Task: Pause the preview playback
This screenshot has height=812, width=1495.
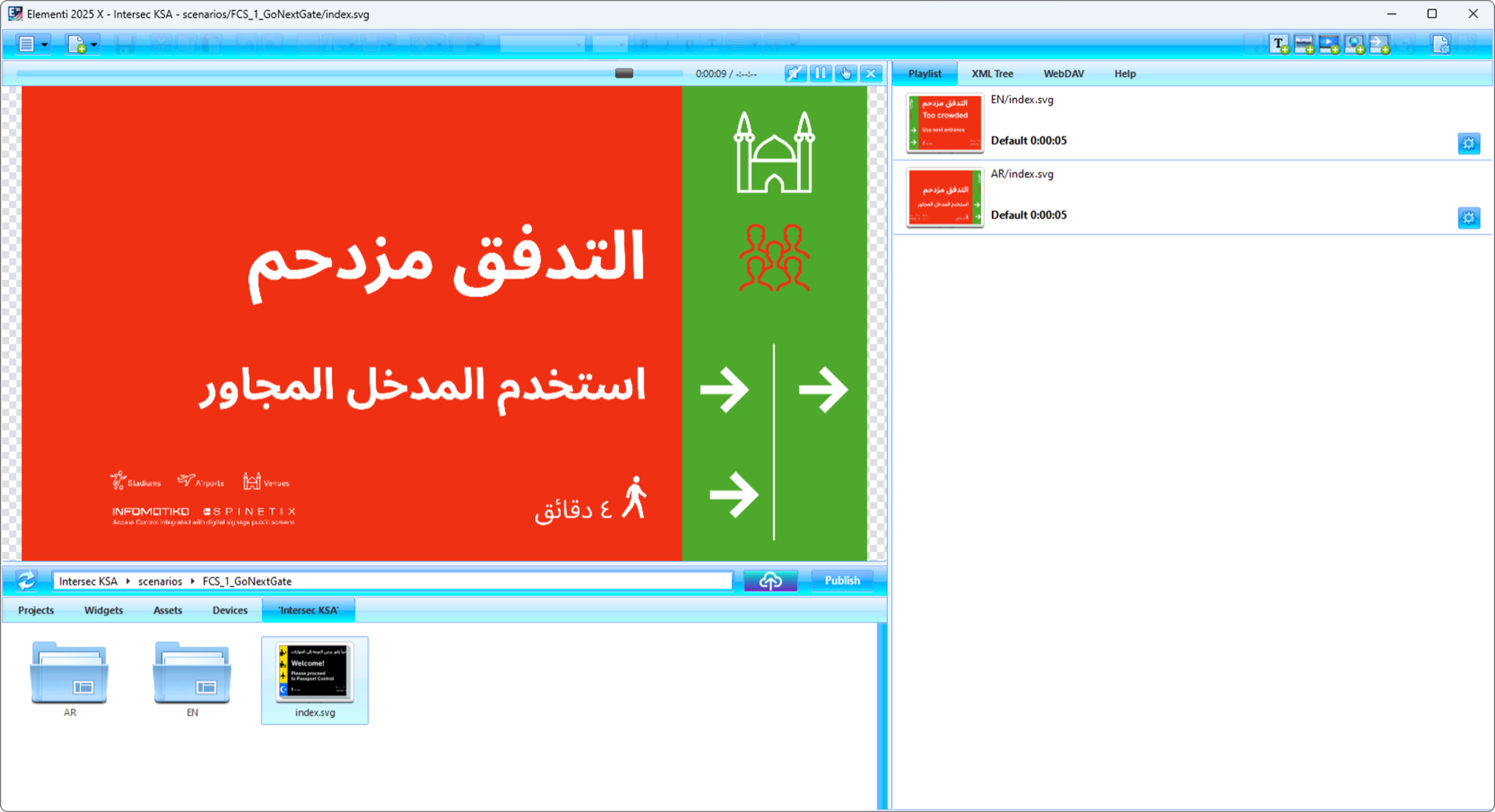Action: coord(821,72)
